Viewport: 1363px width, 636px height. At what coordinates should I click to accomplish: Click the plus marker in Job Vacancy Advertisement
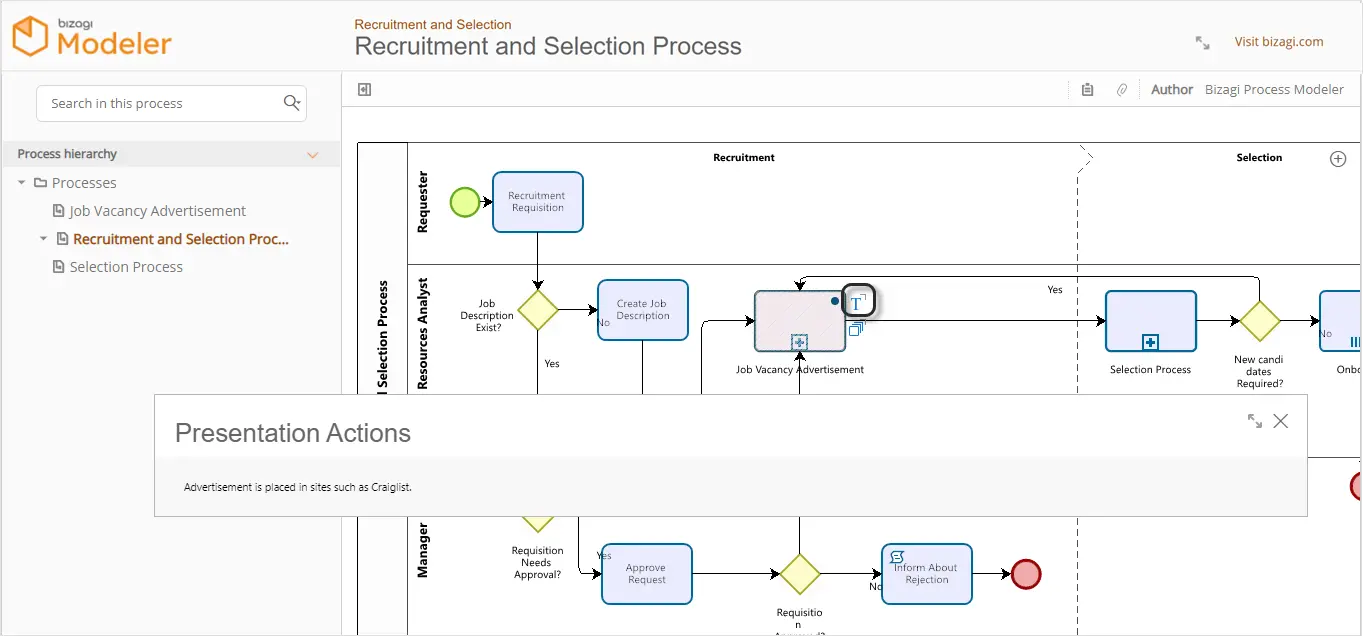[799, 342]
